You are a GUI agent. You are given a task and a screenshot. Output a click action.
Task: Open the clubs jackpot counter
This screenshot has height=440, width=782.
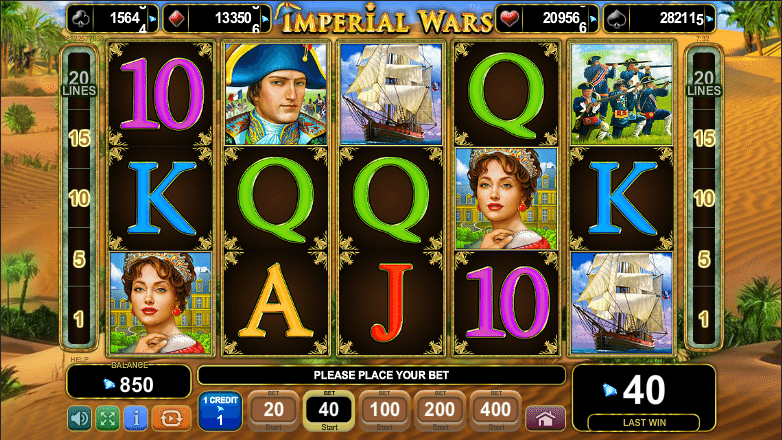click(x=113, y=19)
